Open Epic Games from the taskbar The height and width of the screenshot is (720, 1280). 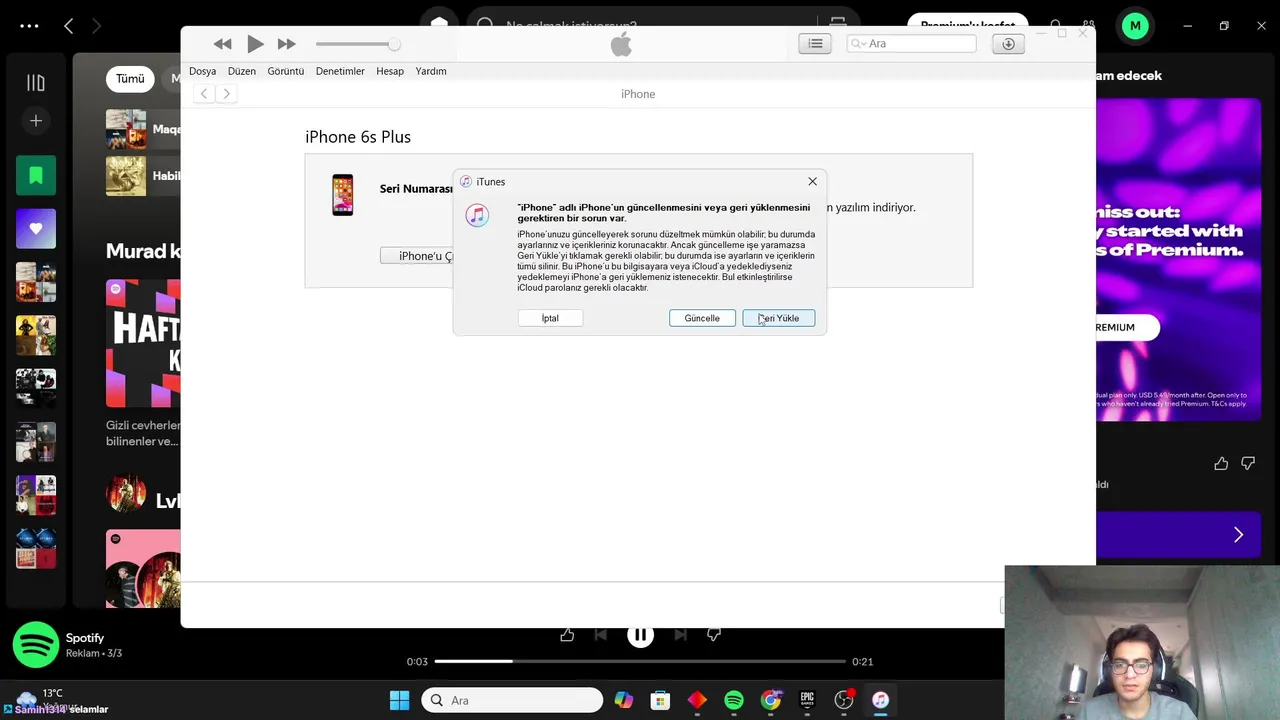tap(807, 700)
